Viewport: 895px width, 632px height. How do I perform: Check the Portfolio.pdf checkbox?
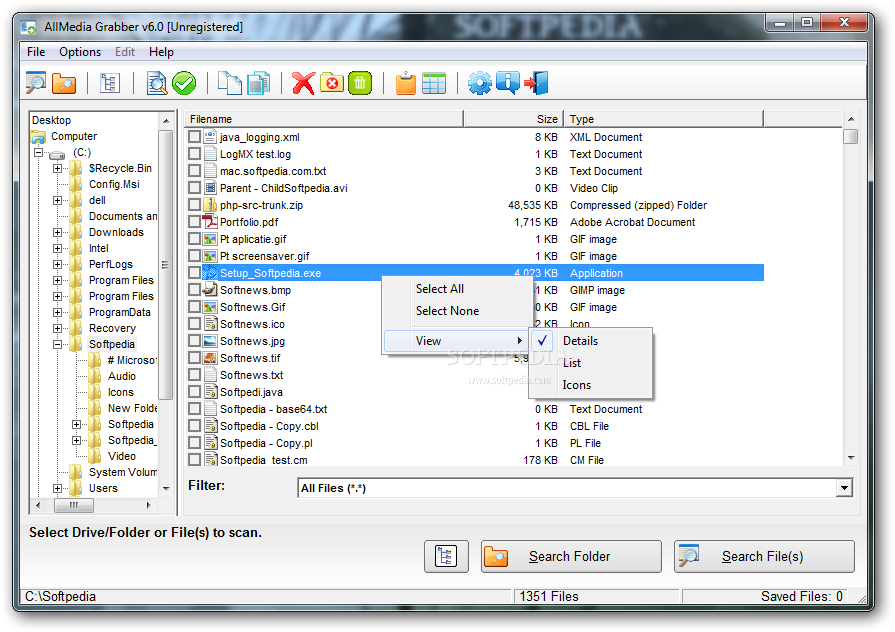(195, 222)
